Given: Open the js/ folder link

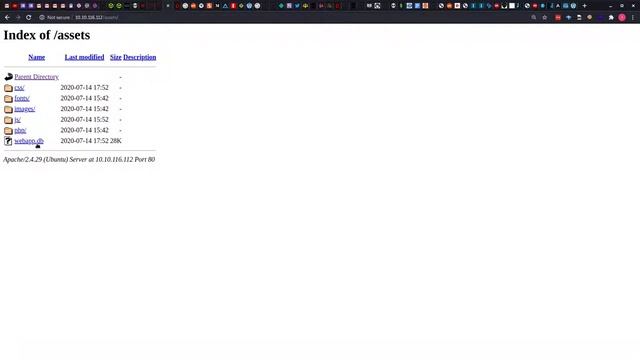Looking at the screenshot, I should [18, 120].
